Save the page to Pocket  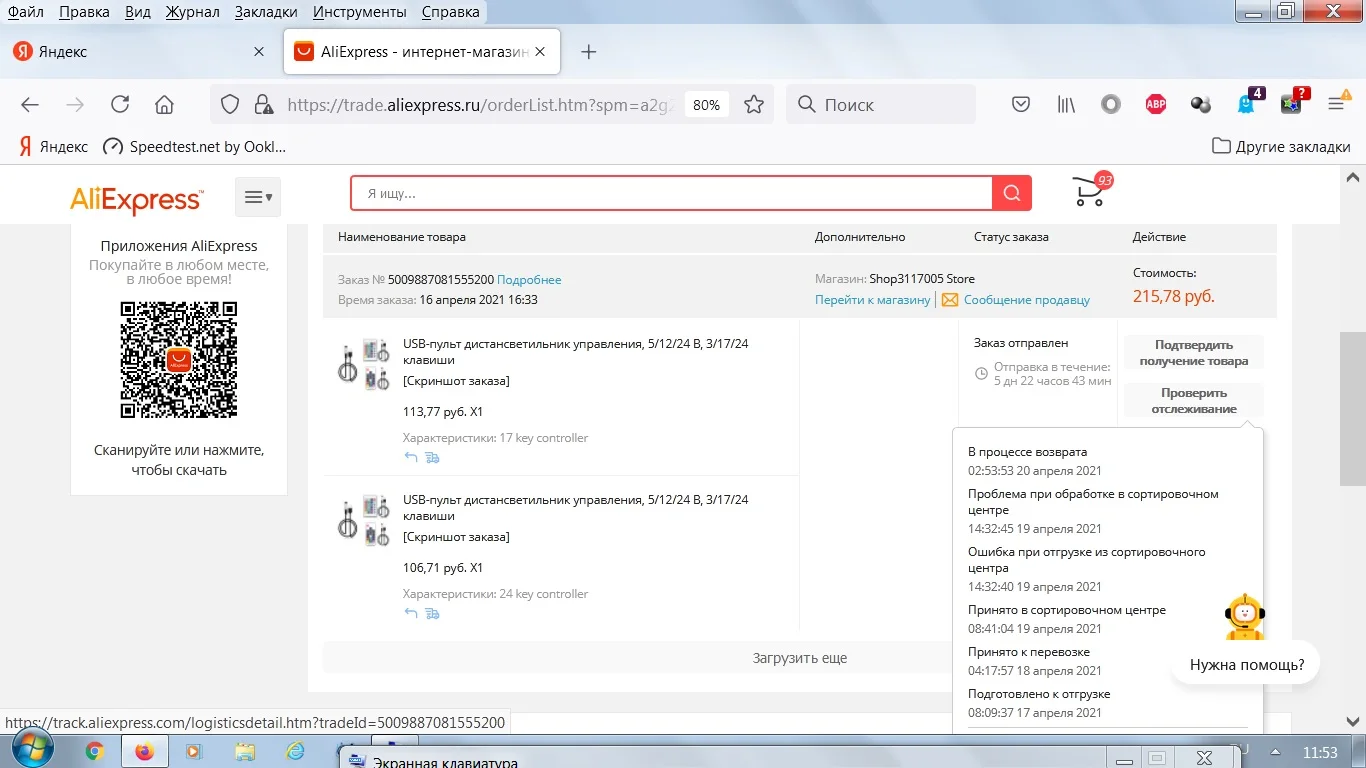pyautogui.click(x=1021, y=104)
